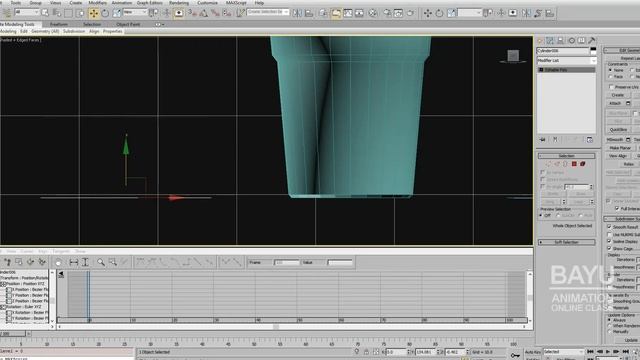
Task: Open the Rendering menu
Action: [x=179, y=3]
